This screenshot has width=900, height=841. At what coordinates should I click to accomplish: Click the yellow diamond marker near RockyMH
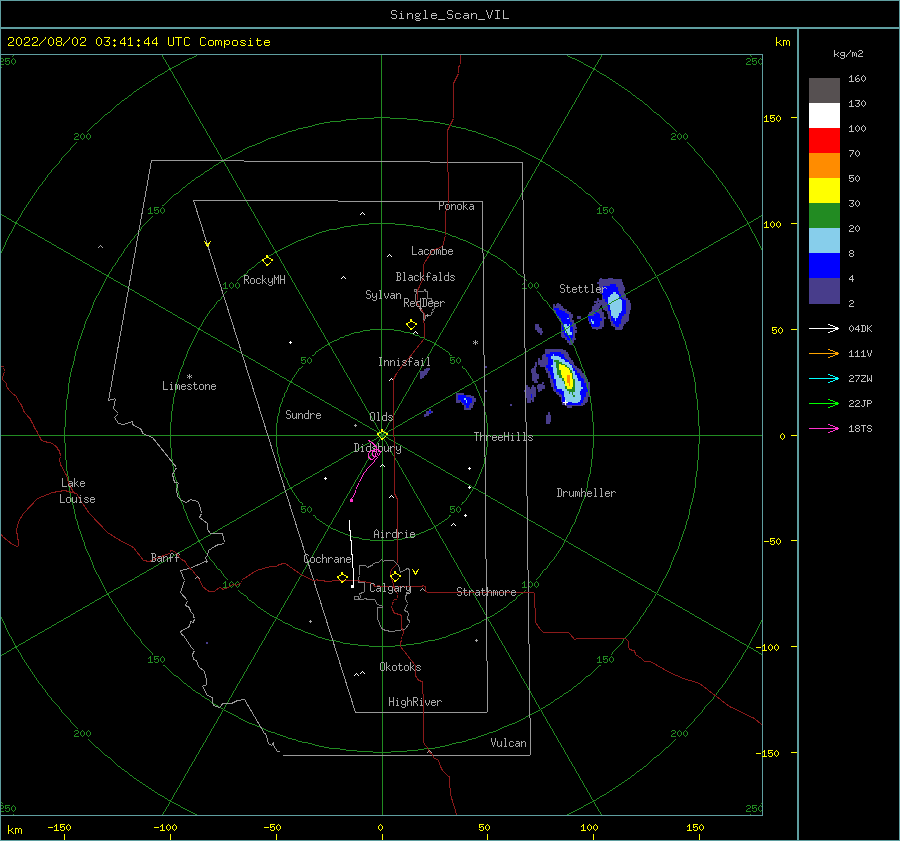pyautogui.click(x=267, y=261)
